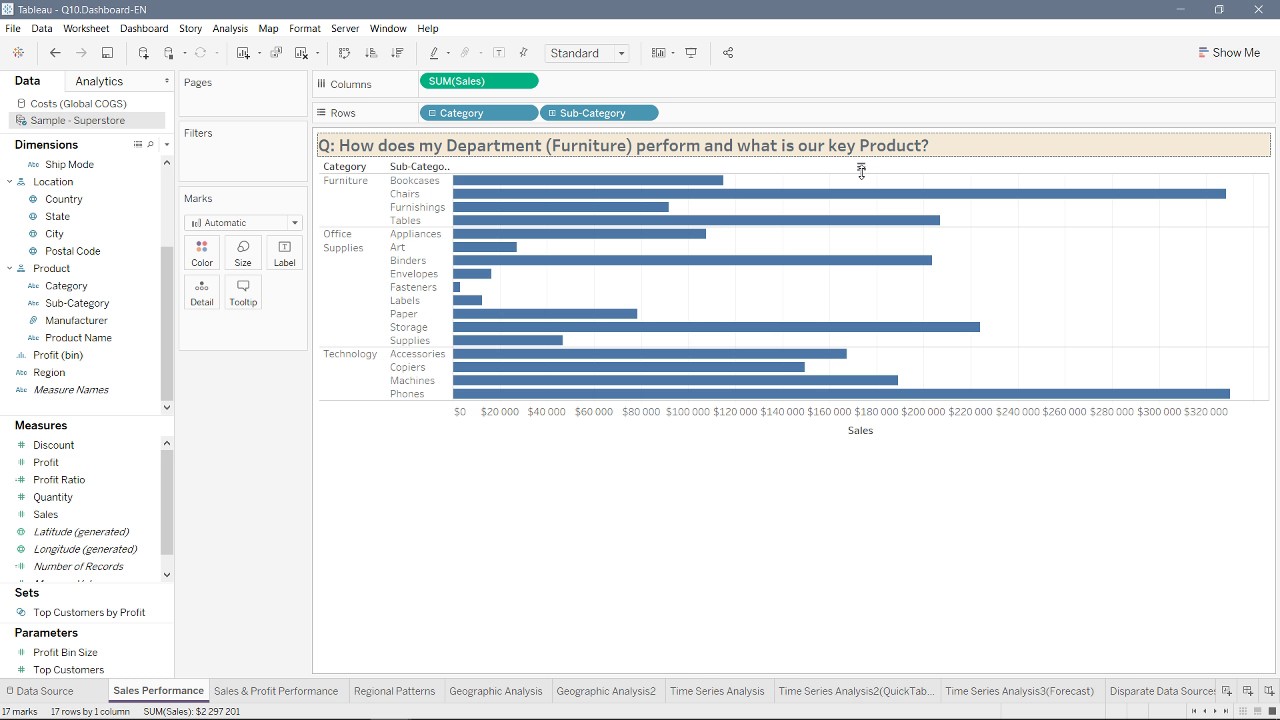Collapse the Product folder in Dimensions
The height and width of the screenshot is (720, 1280).
tap(9, 269)
